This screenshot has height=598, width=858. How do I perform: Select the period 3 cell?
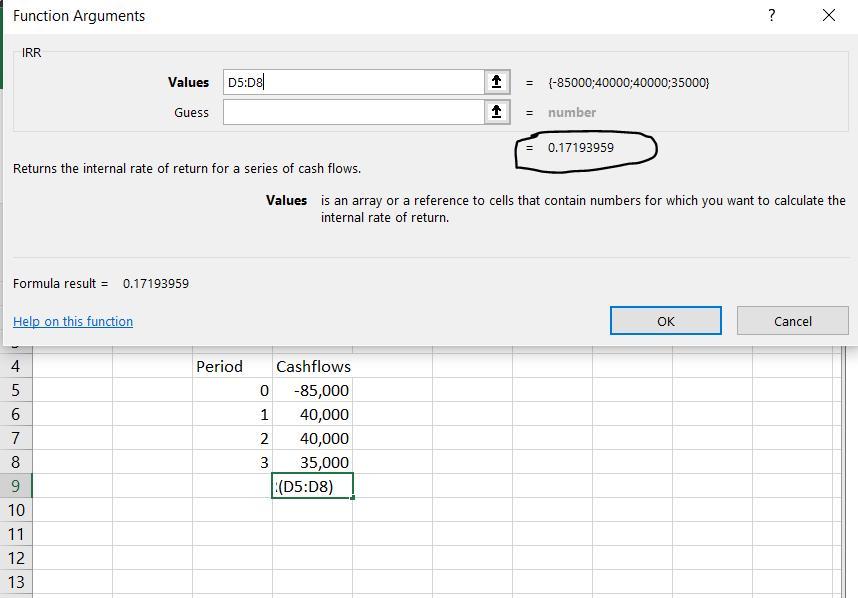[x=232, y=462]
